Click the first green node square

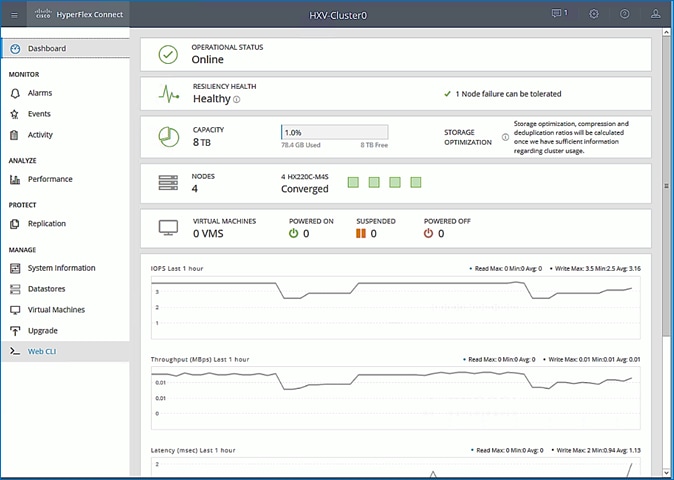pos(353,182)
